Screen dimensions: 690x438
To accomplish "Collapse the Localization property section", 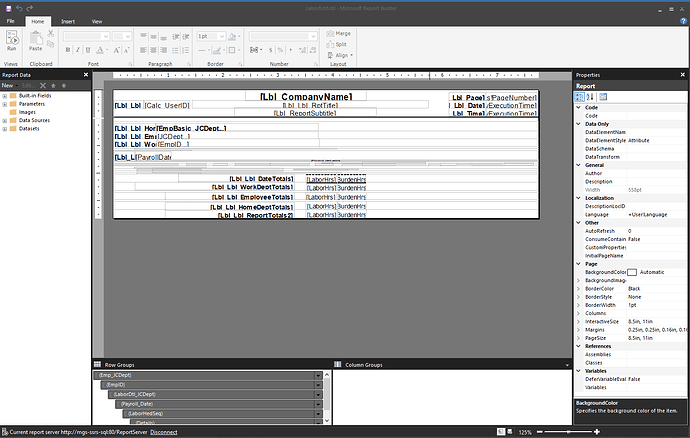I will pyautogui.click(x=579, y=198).
